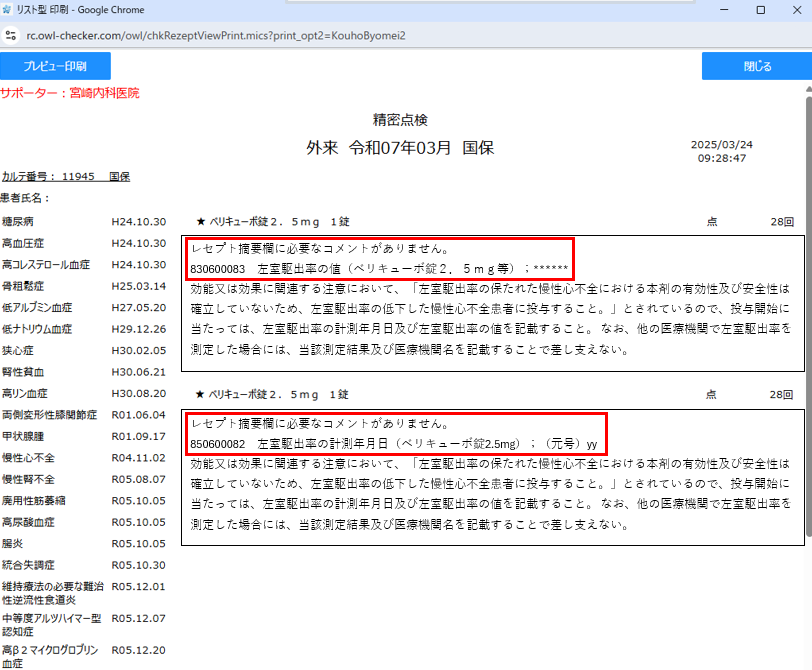Close the Chrome window

click(797, 10)
